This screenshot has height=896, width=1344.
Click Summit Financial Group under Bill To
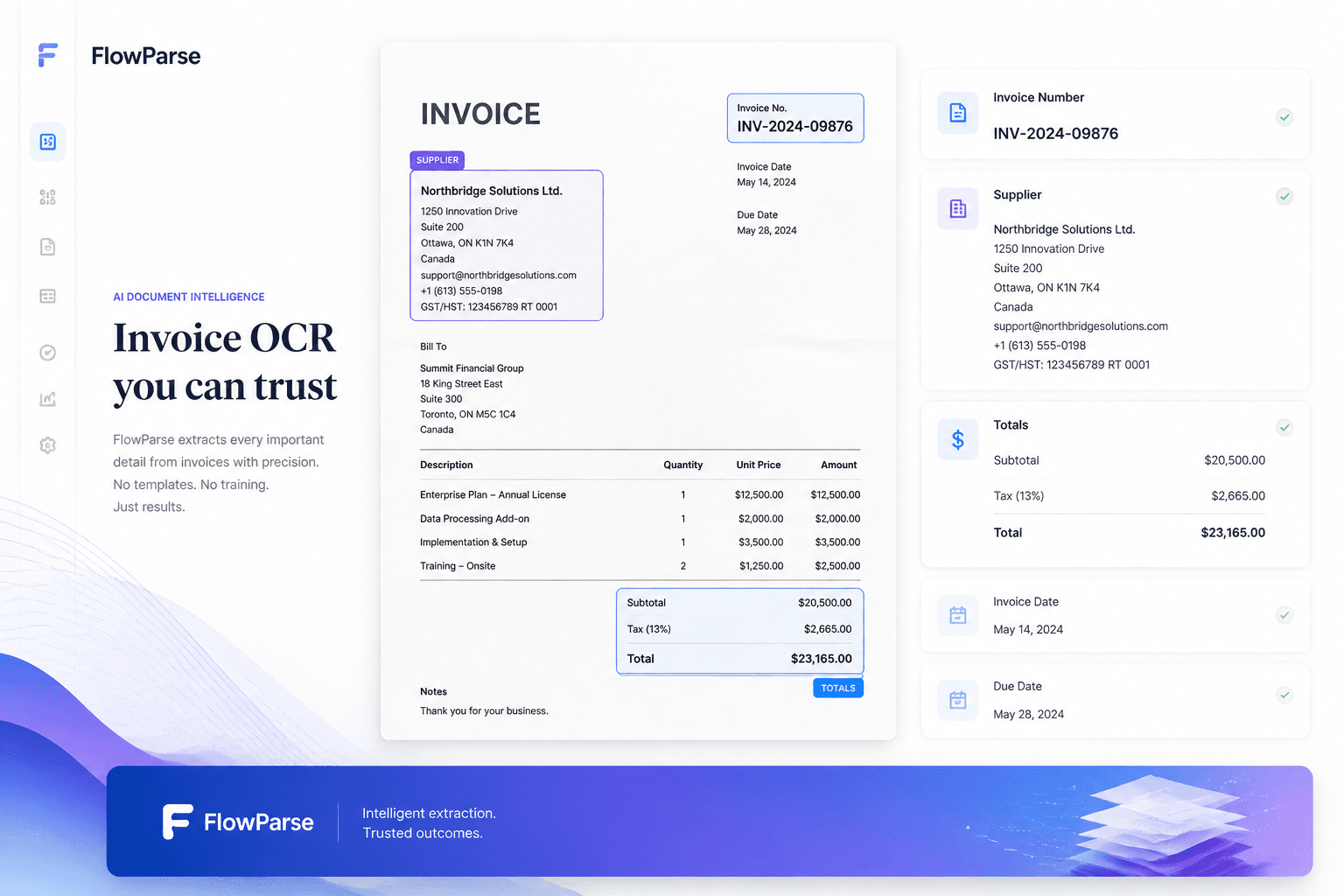[472, 368]
